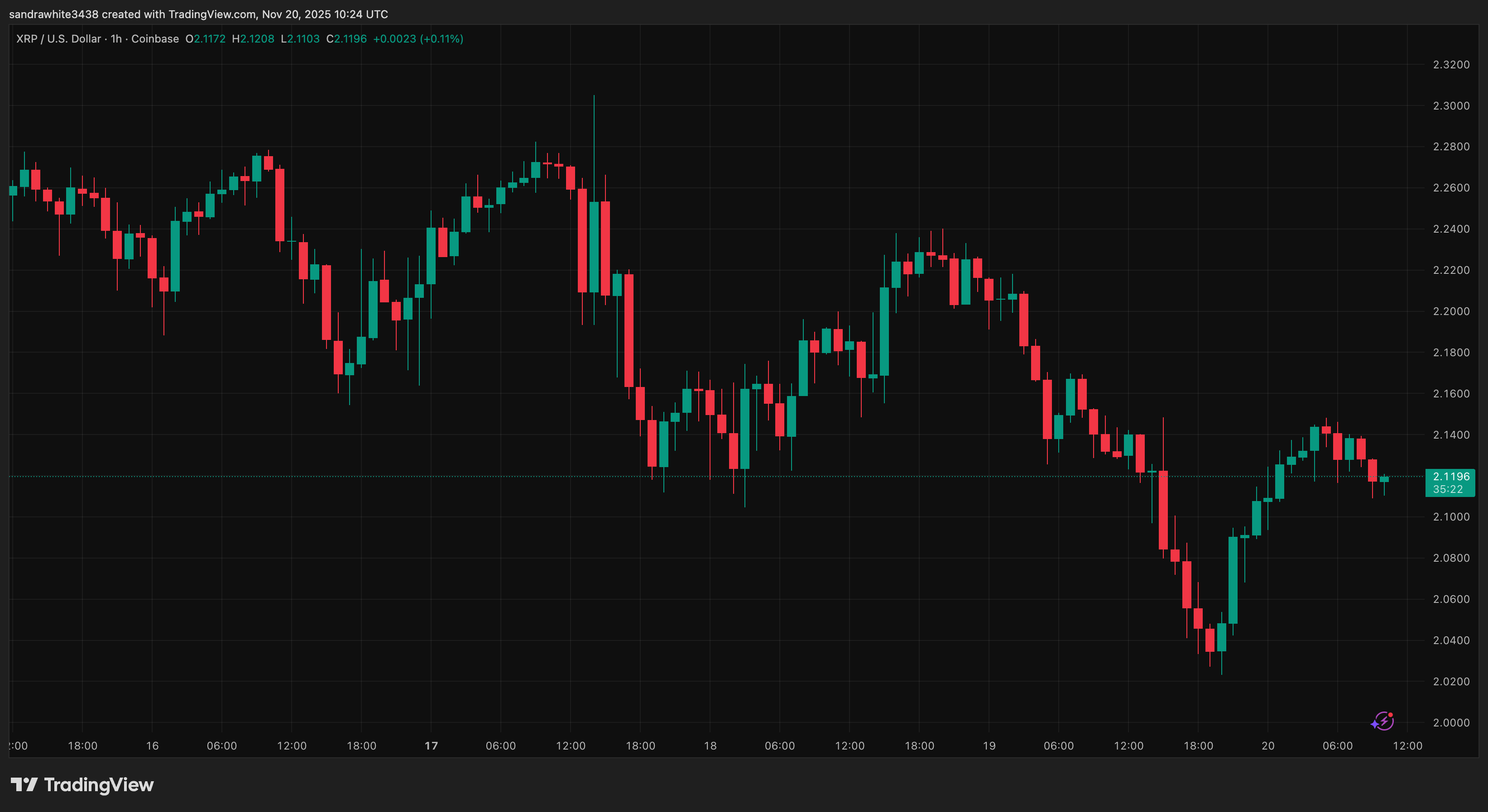This screenshot has height=812, width=1488.
Task: Click the Open value 2.1172
Action: 209,38
